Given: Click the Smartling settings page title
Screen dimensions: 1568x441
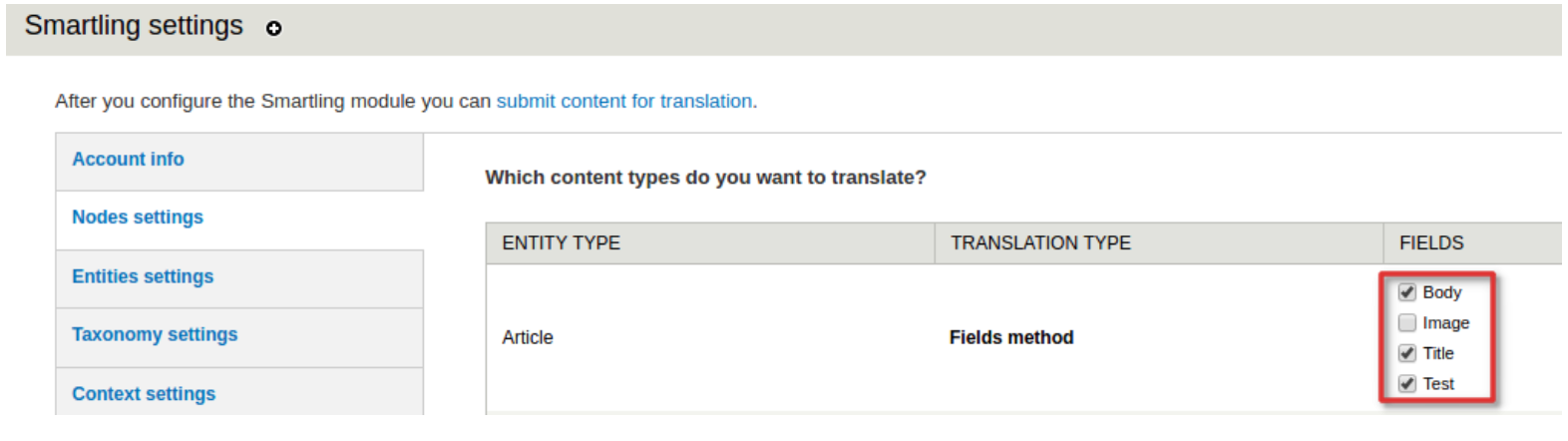Looking at the screenshot, I should (x=134, y=26).
